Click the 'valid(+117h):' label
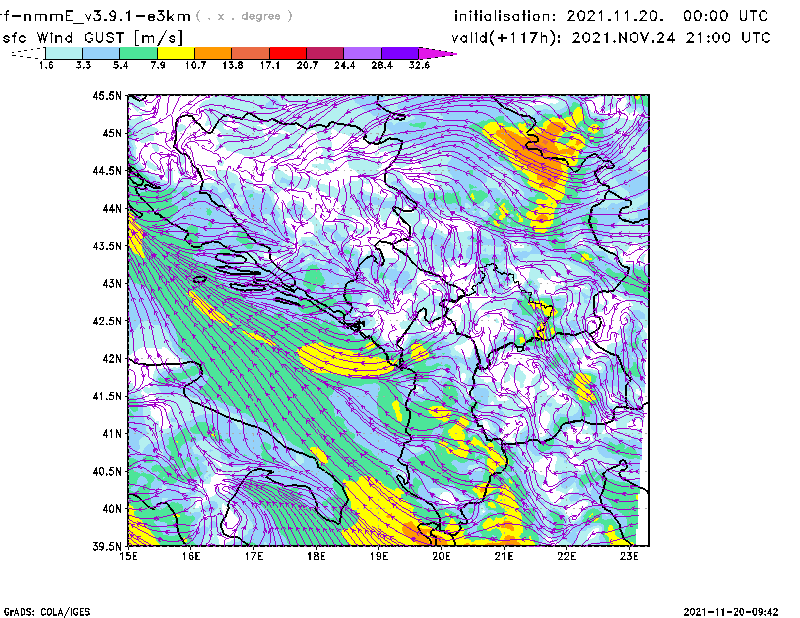800x618 pixels. point(506,38)
